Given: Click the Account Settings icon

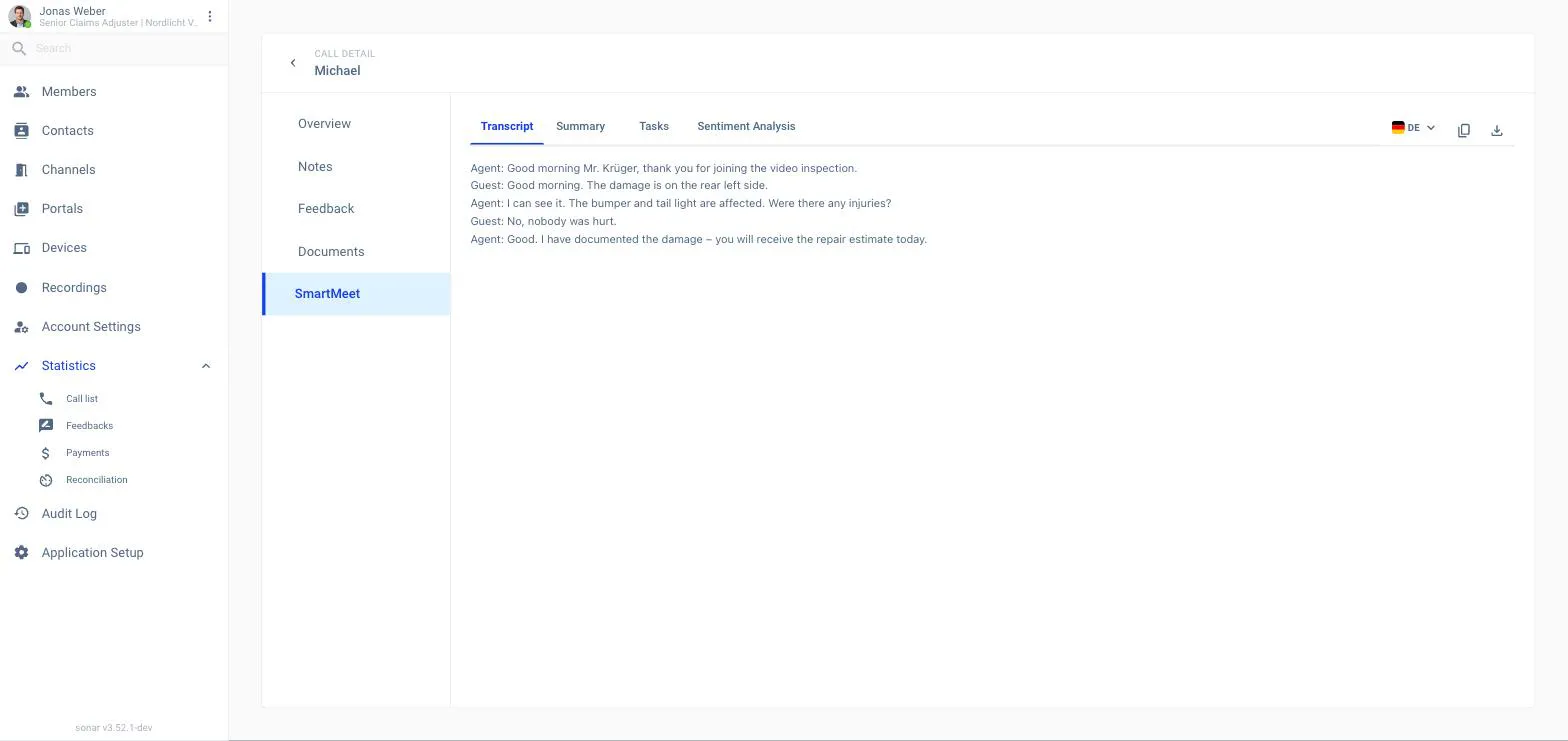Looking at the screenshot, I should tap(21, 327).
